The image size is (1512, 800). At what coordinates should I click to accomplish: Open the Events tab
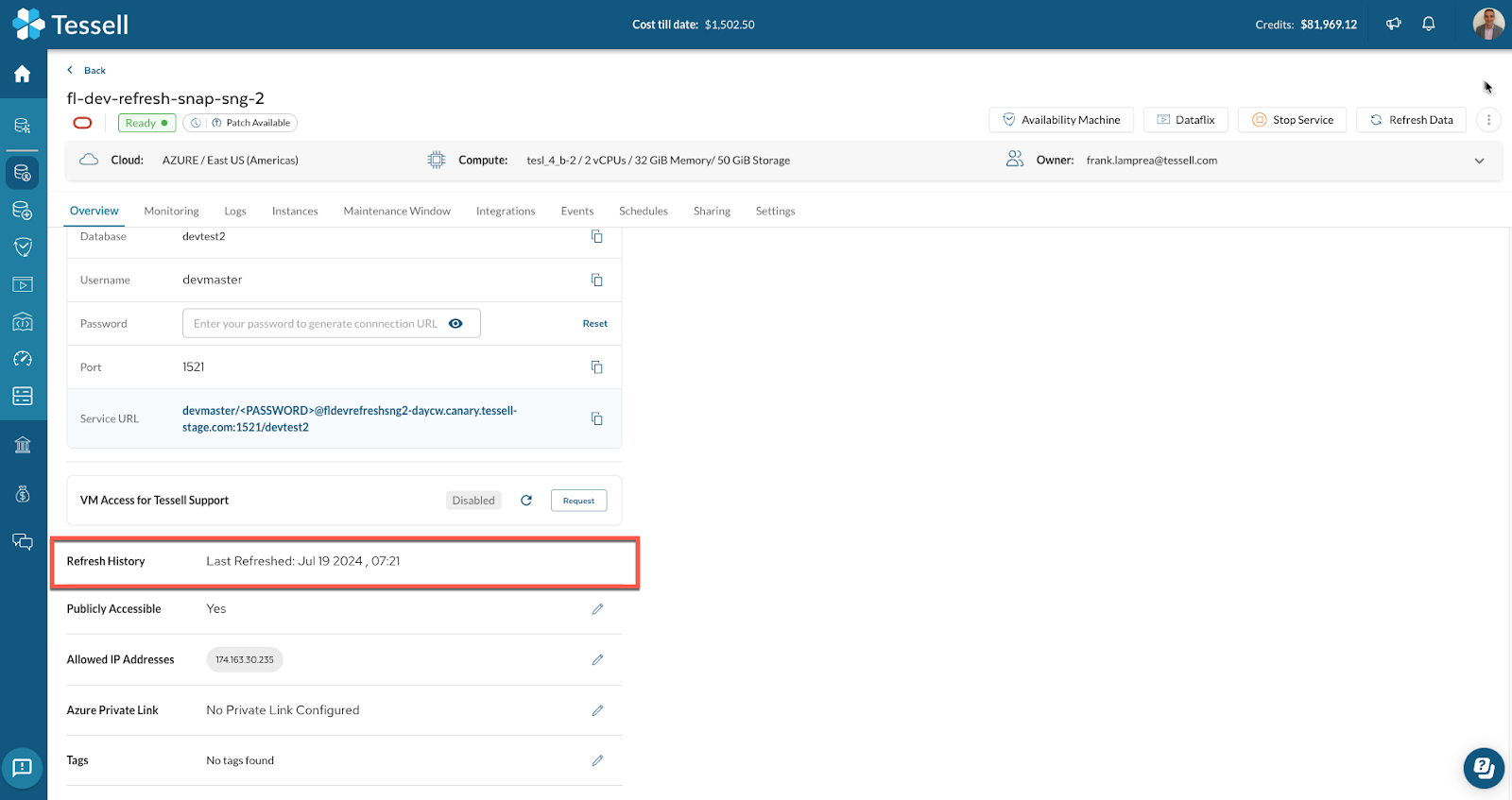click(577, 211)
